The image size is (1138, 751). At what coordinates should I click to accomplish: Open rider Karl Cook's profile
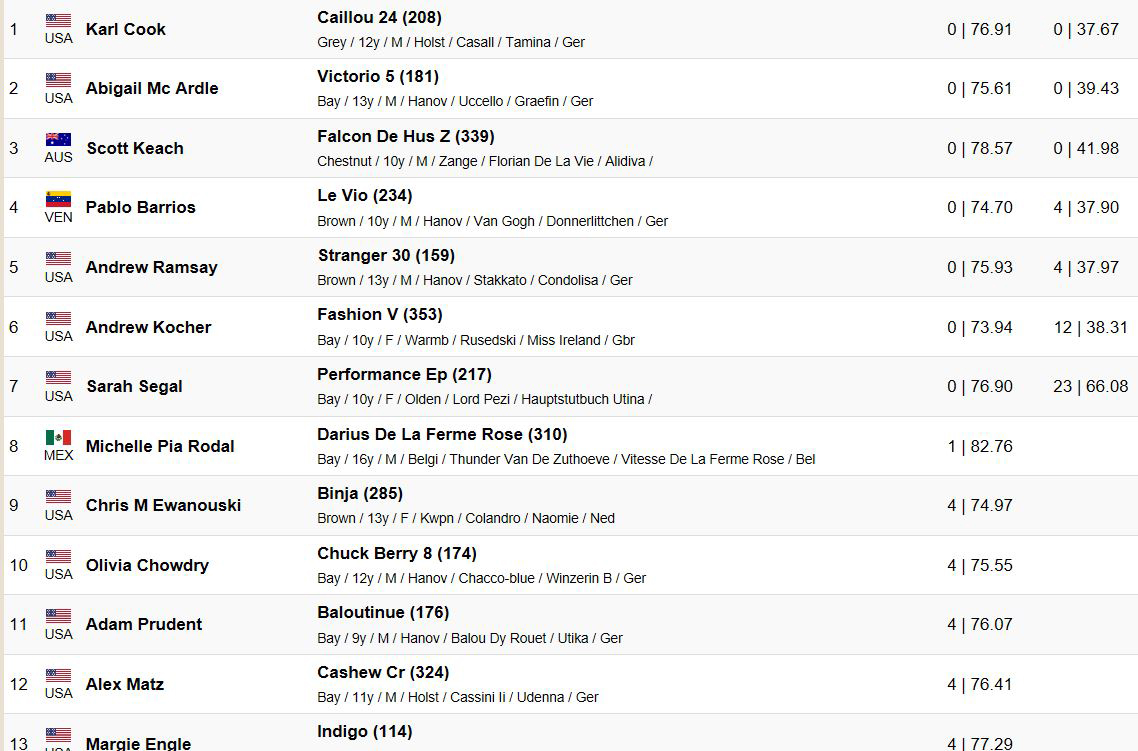126,29
